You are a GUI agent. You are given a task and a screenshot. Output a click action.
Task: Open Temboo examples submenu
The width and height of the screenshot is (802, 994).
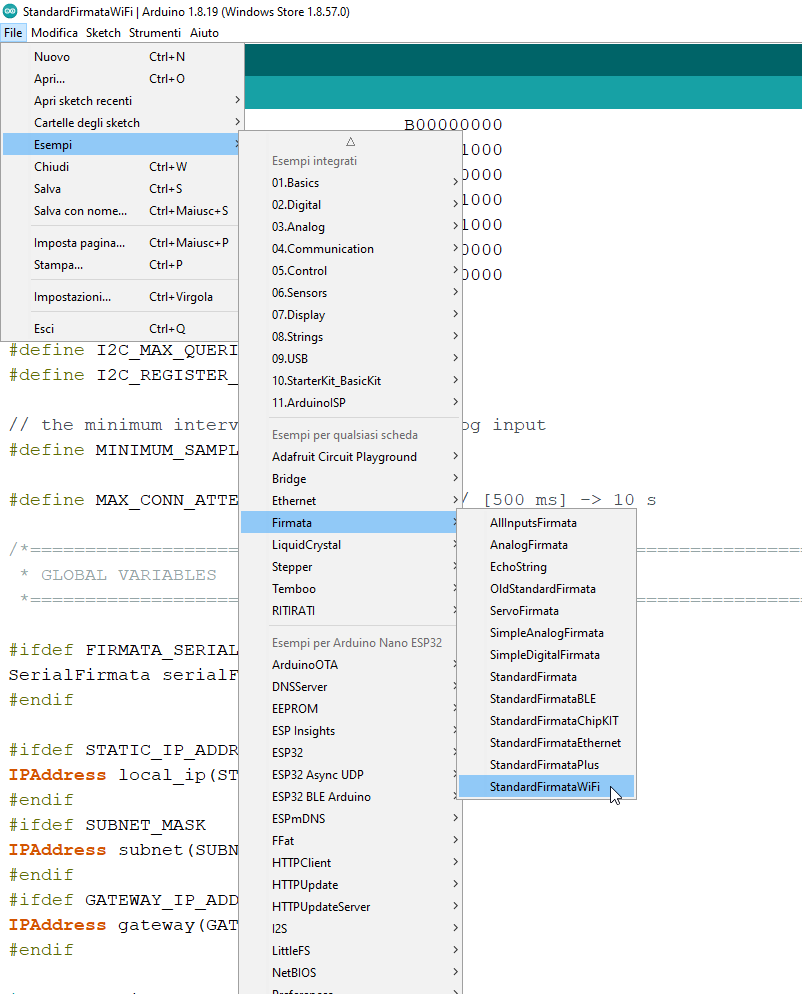351,589
